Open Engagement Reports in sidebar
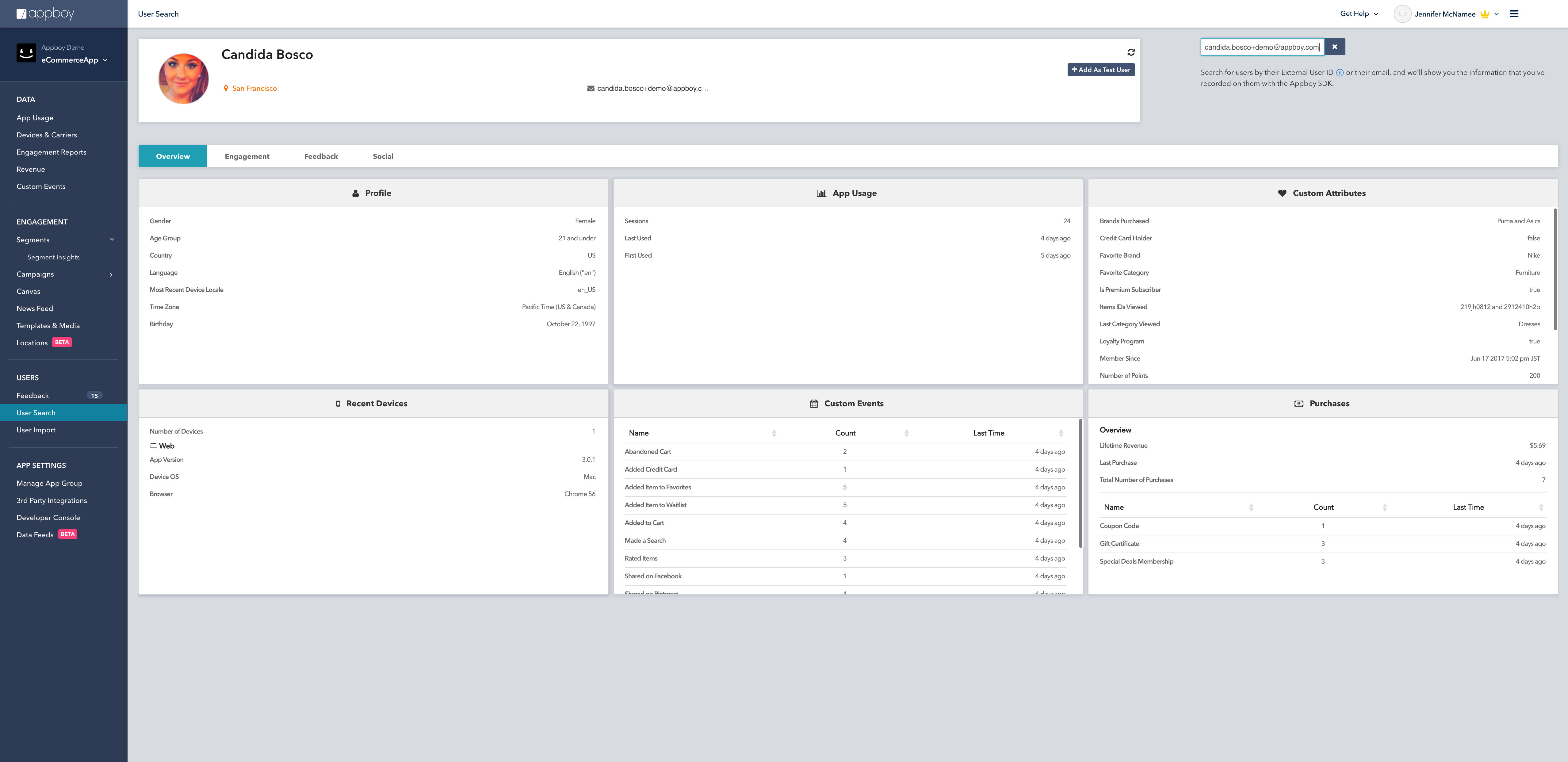The width and height of the screenshot is (1568, 762). [x=51, y=152]
